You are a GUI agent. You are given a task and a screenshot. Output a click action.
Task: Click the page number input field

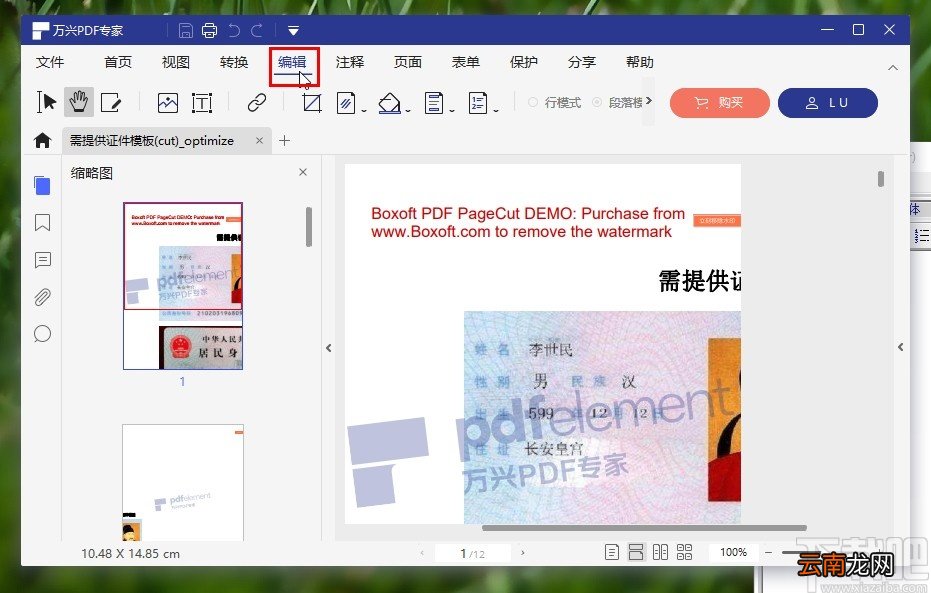tap(473, 553)
